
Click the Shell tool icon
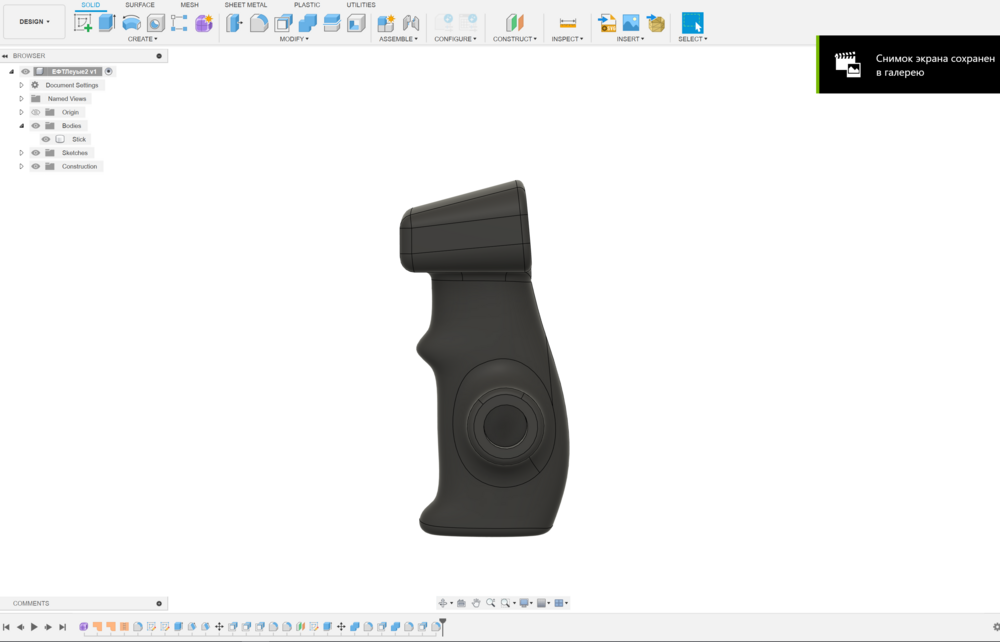(x=283, y=22)
